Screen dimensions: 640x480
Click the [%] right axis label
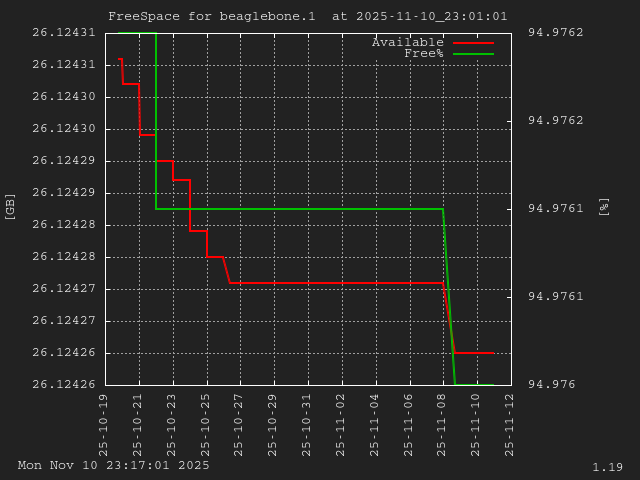[x=603, y=206]
